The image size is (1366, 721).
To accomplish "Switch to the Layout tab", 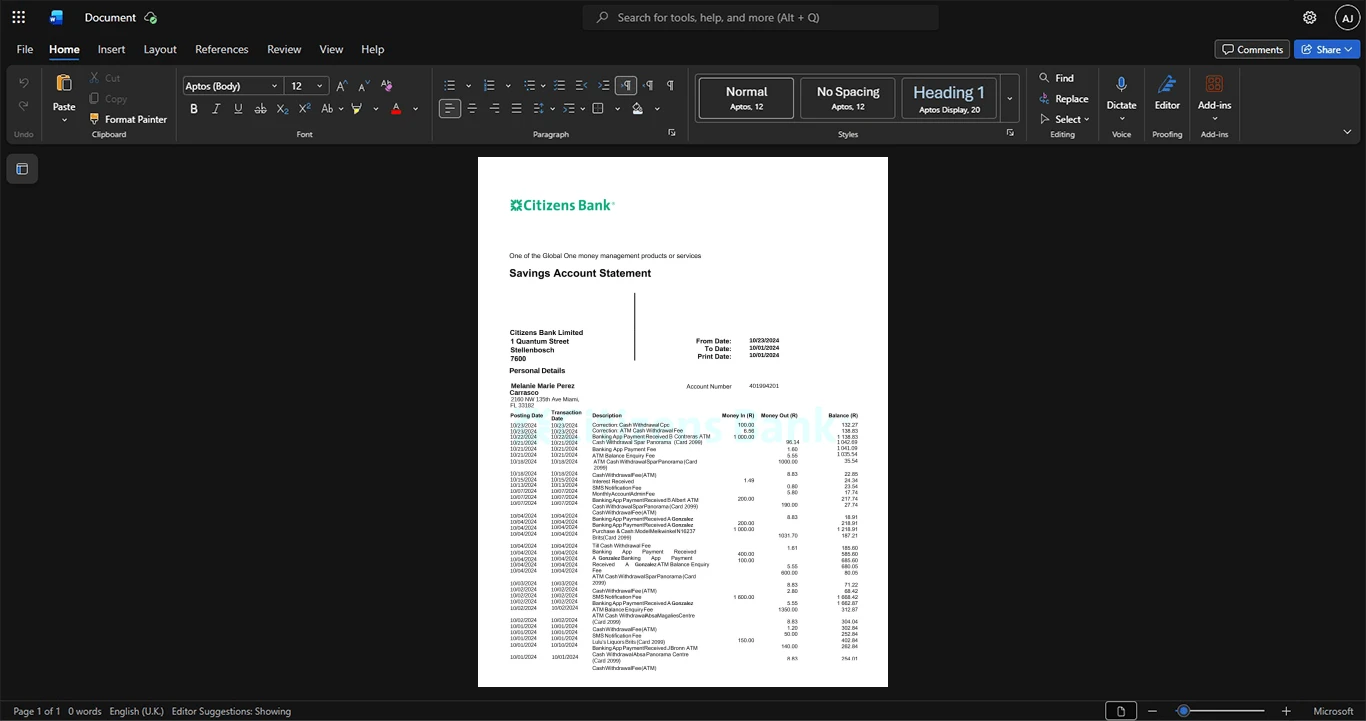I will [160, 49].
